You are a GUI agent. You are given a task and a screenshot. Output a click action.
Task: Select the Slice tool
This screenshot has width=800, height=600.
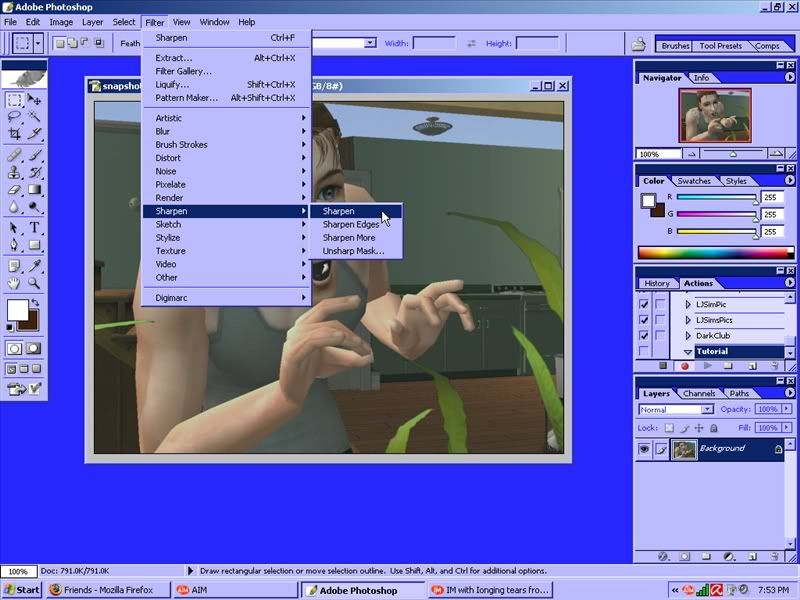pyautogui.click(x=34, y=134)
